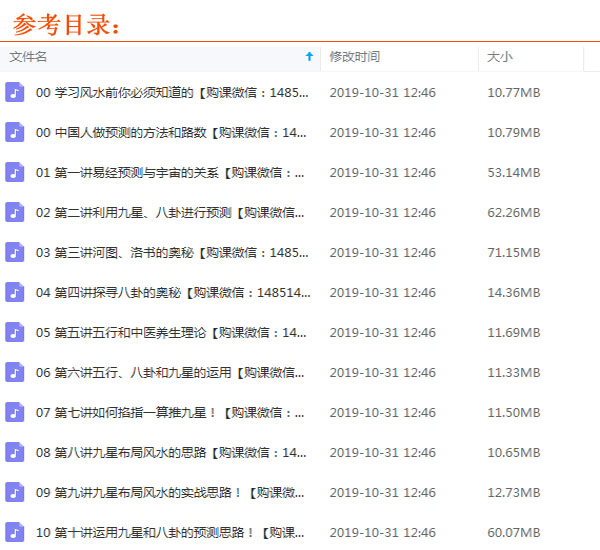This screenshot has height=550, width=600.
Task: Click the 文件名 column header
Action: pos(28,57)
